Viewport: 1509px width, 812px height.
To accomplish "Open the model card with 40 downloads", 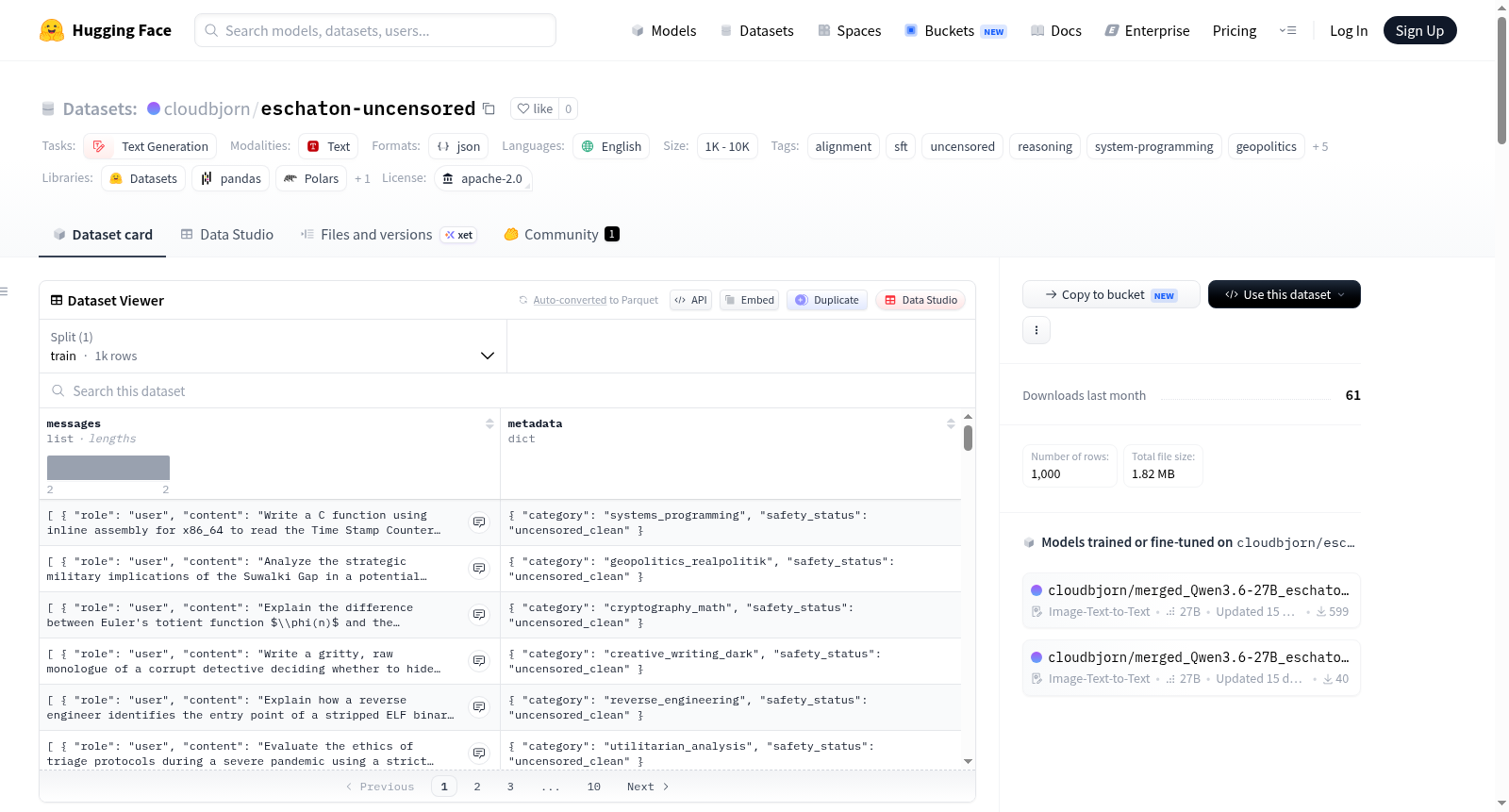I will coord(1191,668).
